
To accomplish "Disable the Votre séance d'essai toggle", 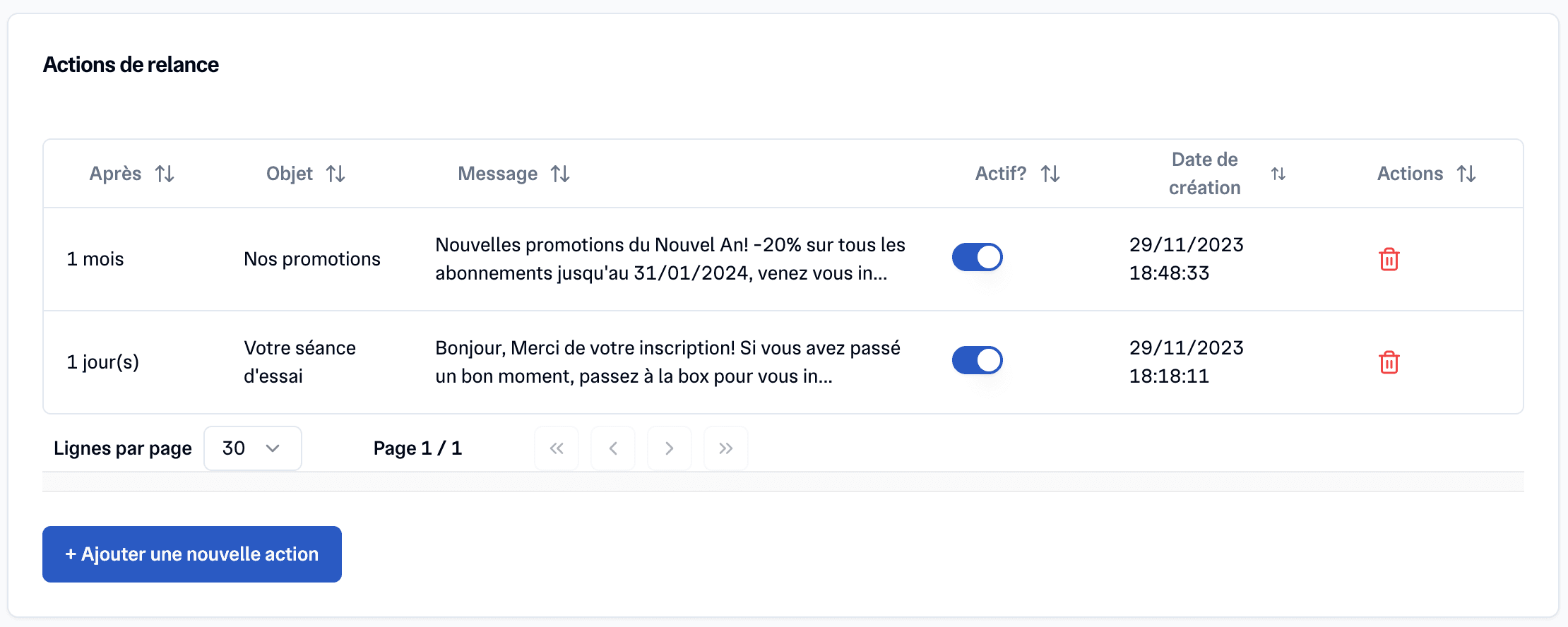I will pos(977,360).
